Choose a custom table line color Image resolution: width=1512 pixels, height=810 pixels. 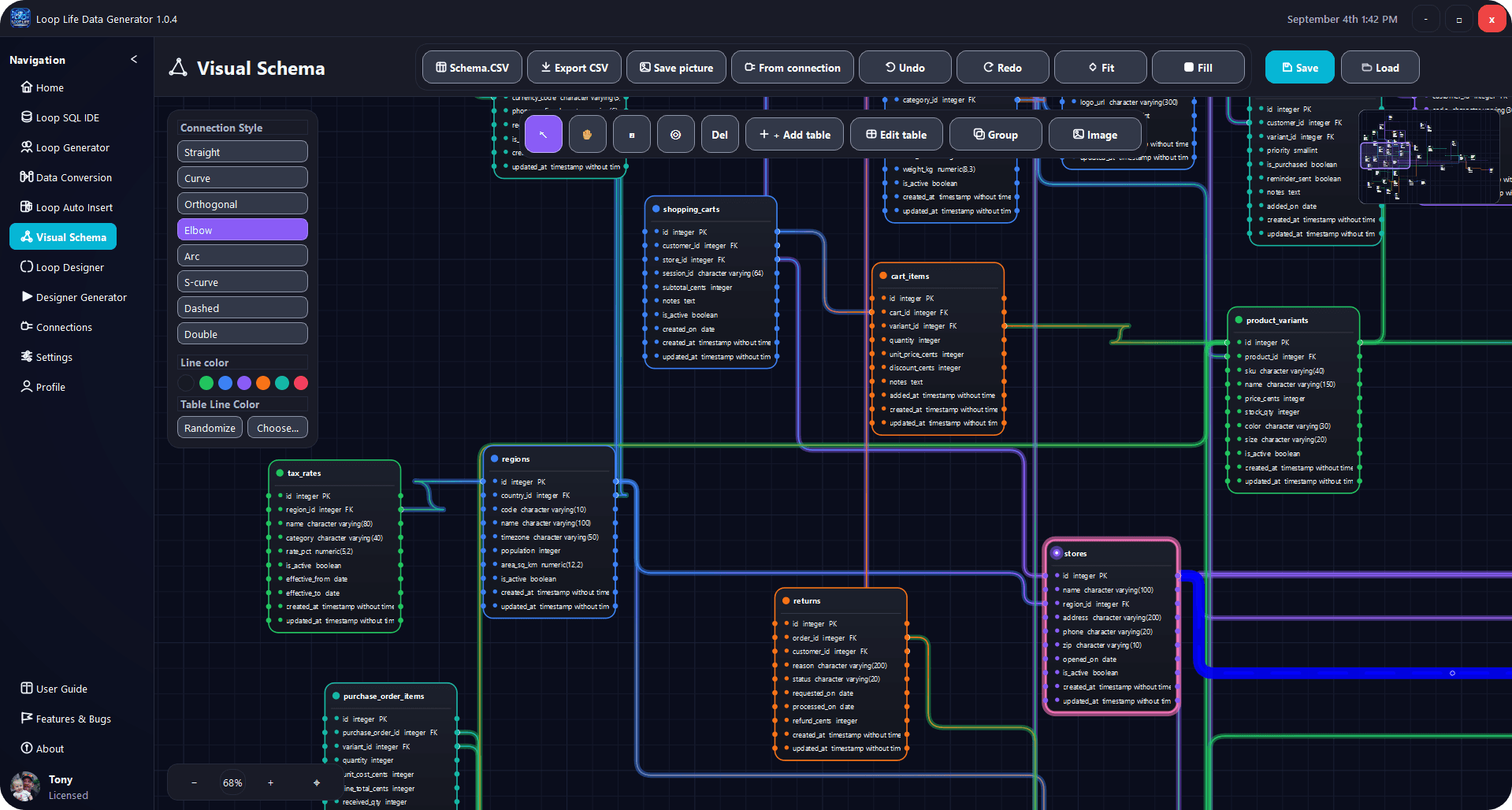click(277, 428)
